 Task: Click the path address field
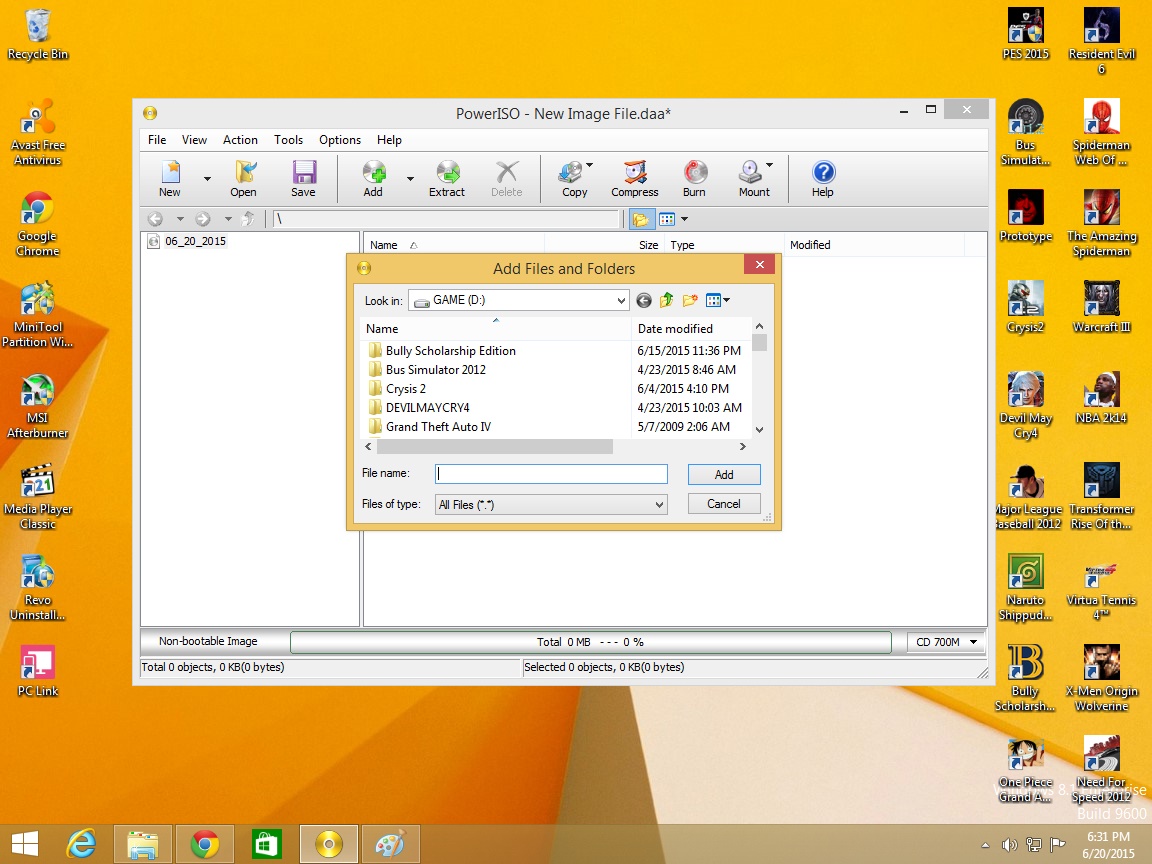(x=447, y=219)
